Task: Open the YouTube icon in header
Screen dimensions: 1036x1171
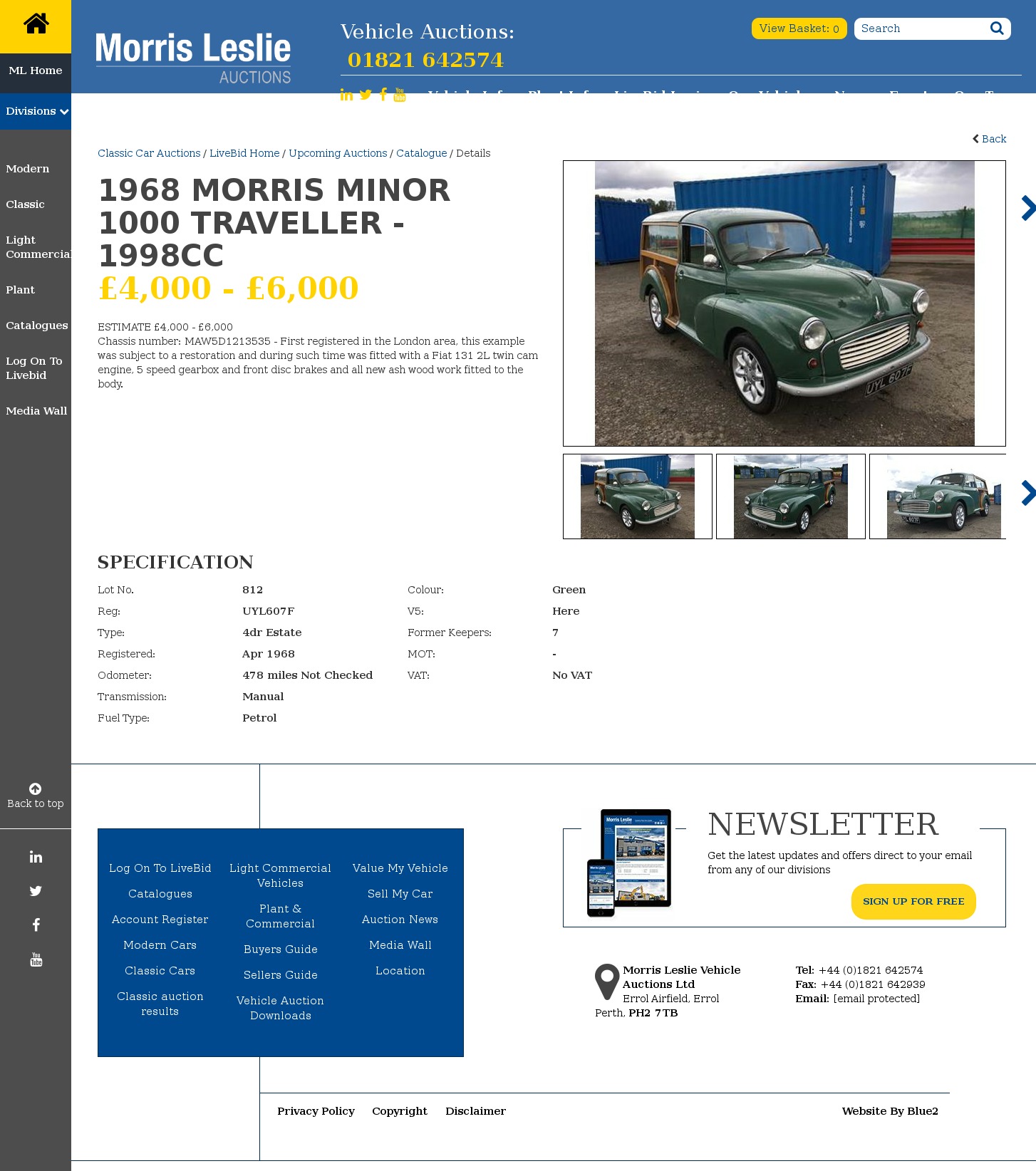Action: 400,95
